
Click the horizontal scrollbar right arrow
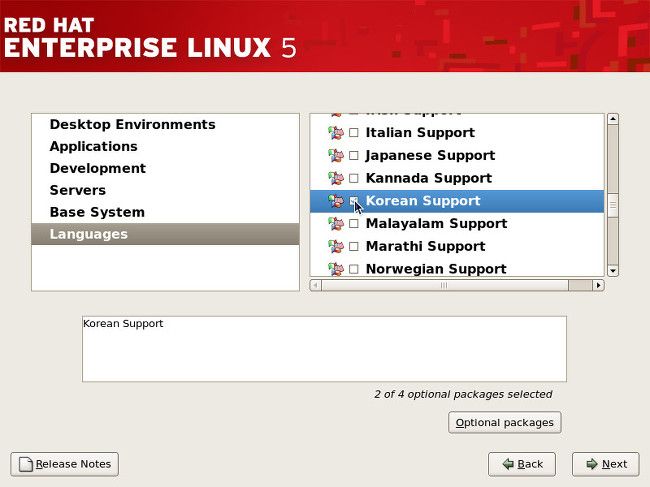click(x=598, y=285)
